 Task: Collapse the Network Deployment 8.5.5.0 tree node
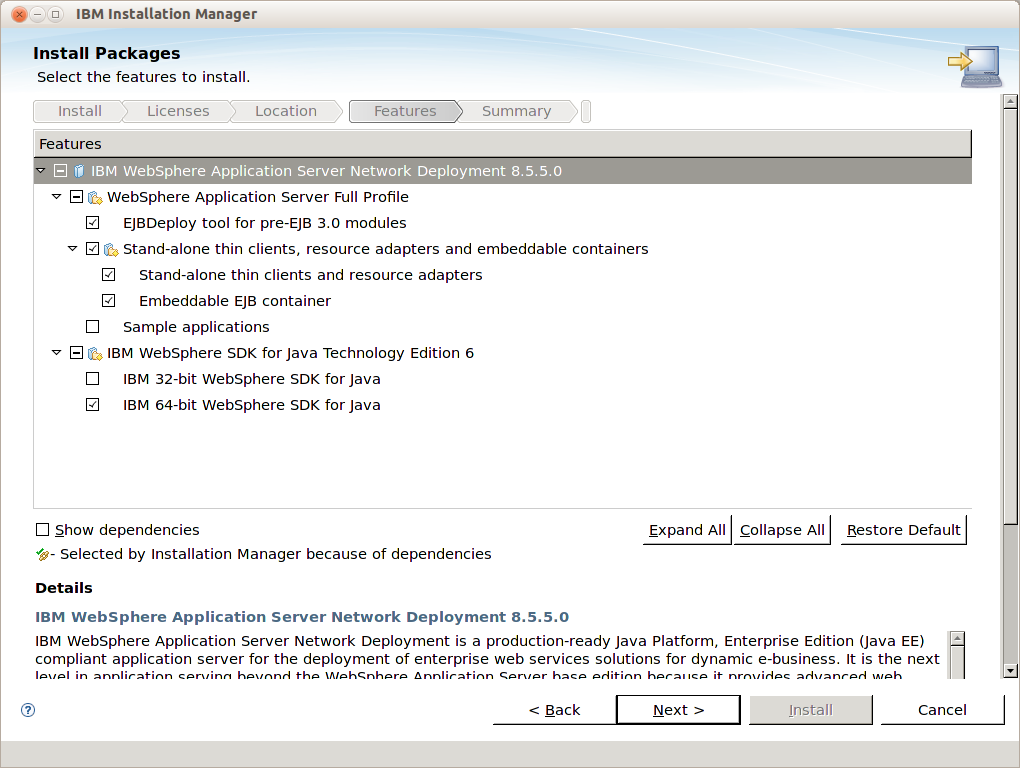click(41, 170)
